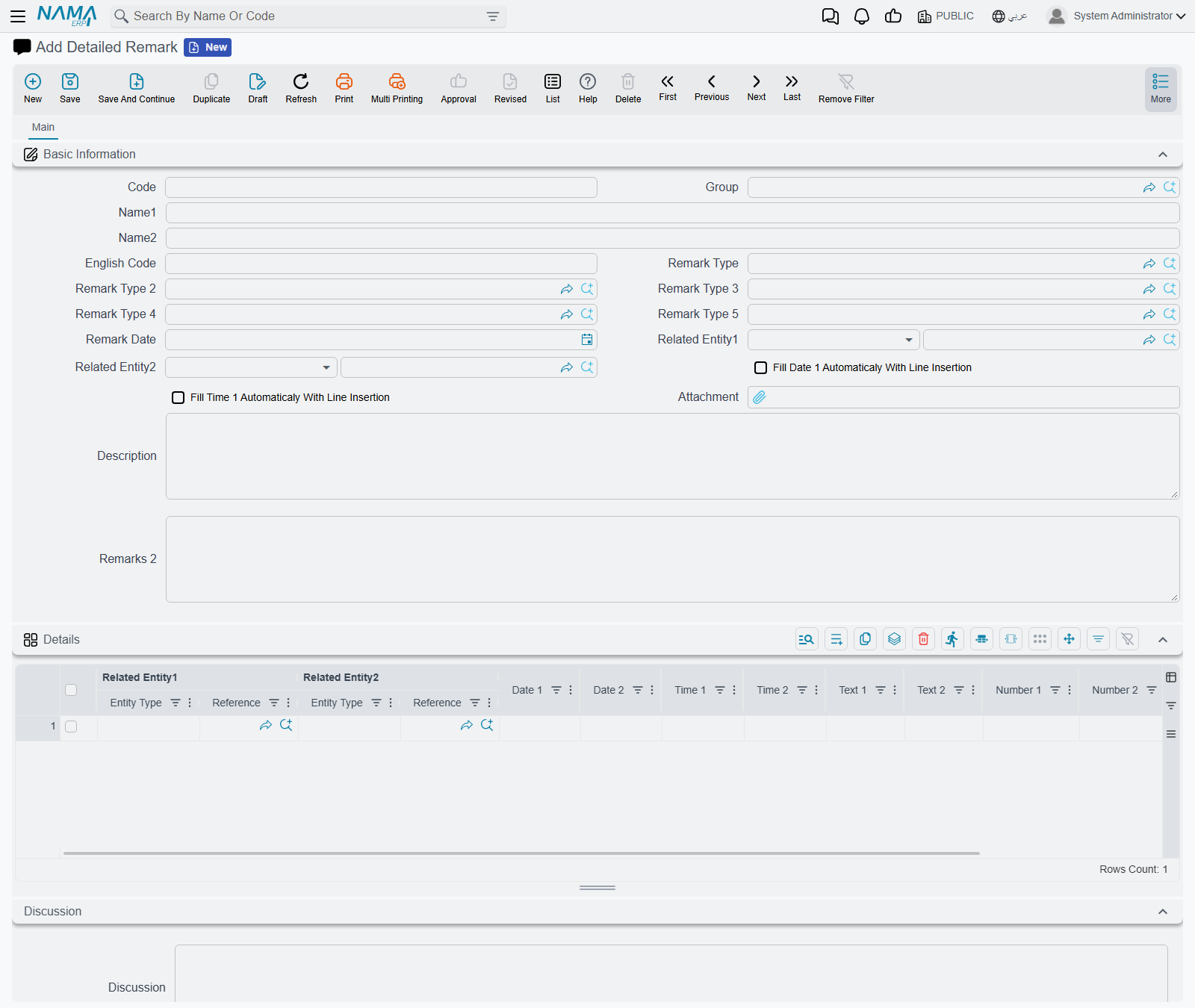Image resolution: width=1195 pixels, height=1008 pixels.
Task: Open Remark Type 2 lookup search icon
Action: [x=587, y=289]
